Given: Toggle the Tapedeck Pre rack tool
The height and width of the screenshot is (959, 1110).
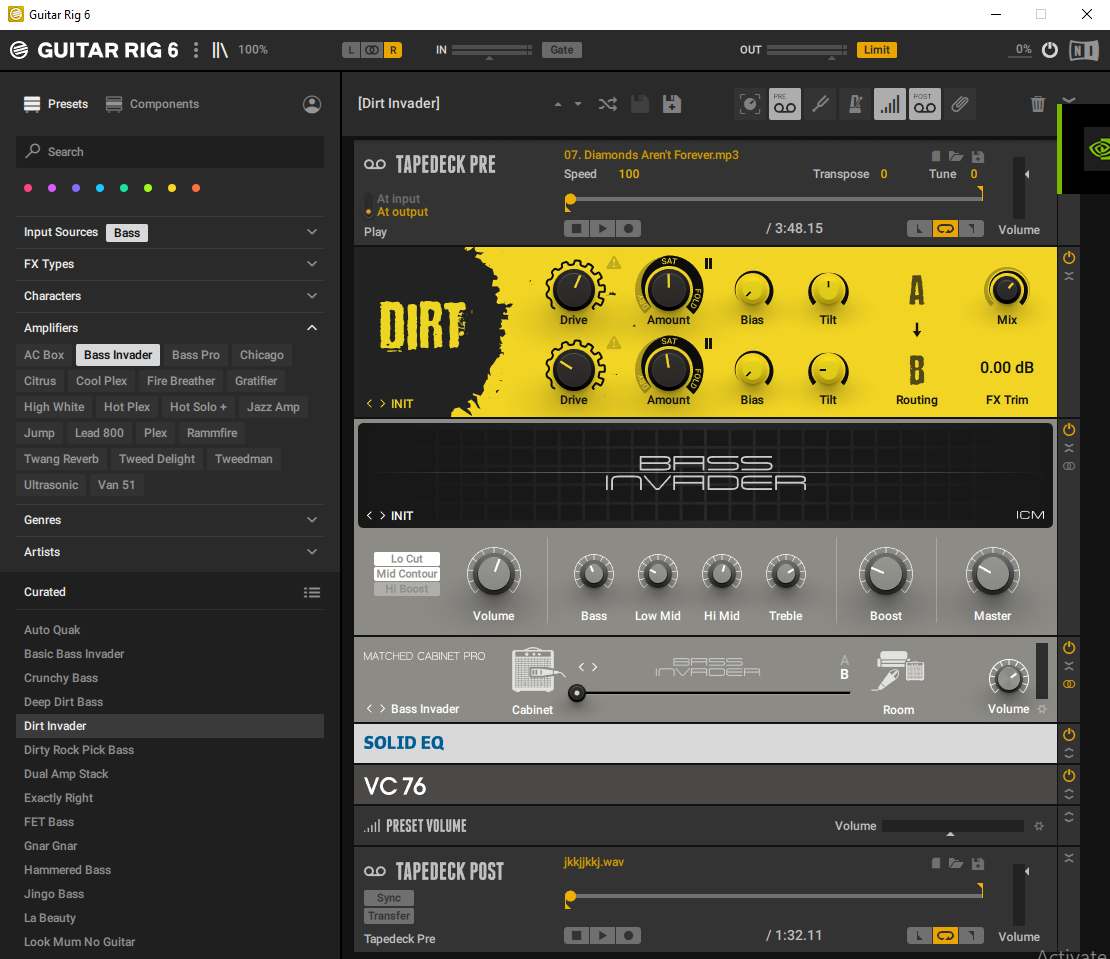Looking at the screenshot, I should [x=784, y=104].
